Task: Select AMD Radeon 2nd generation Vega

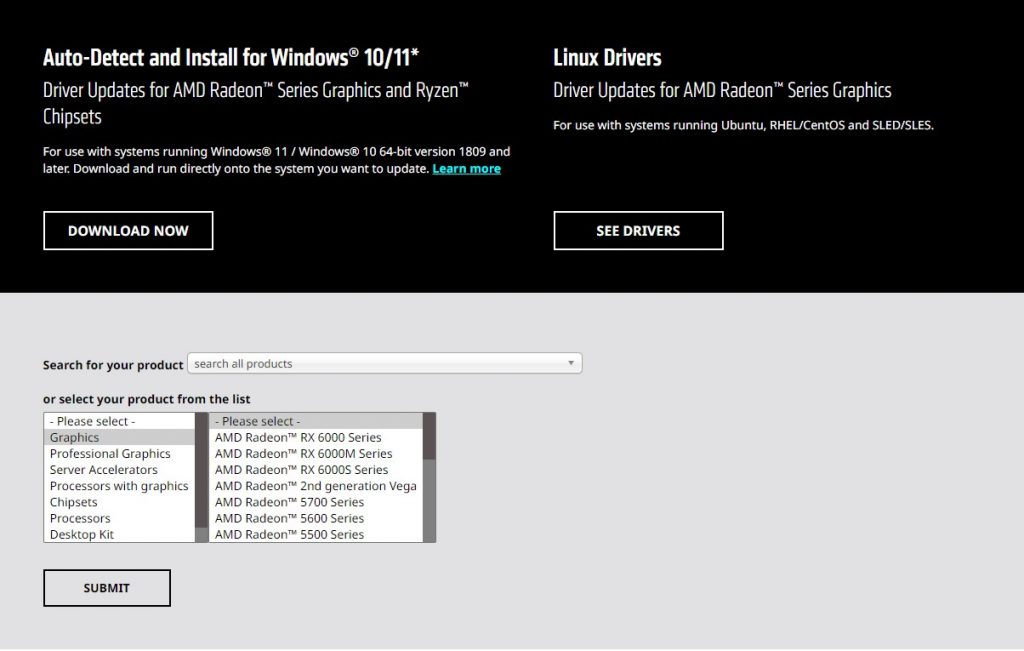Action: coord(315,486)
